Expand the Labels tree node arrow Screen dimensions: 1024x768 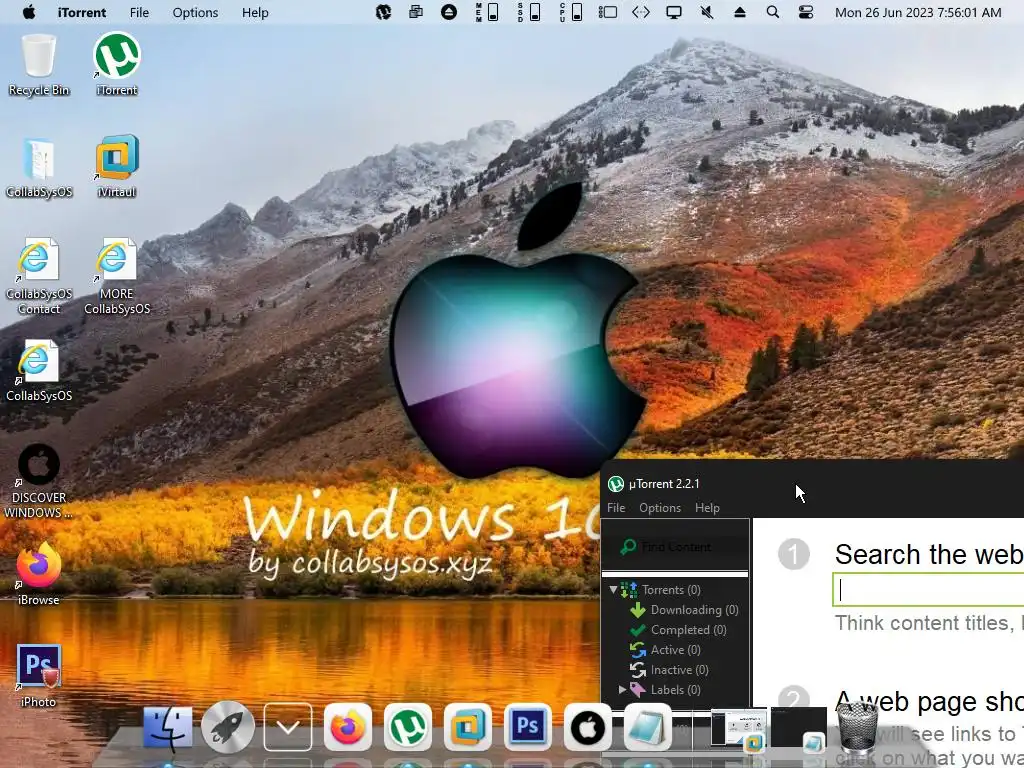(622, 689)
